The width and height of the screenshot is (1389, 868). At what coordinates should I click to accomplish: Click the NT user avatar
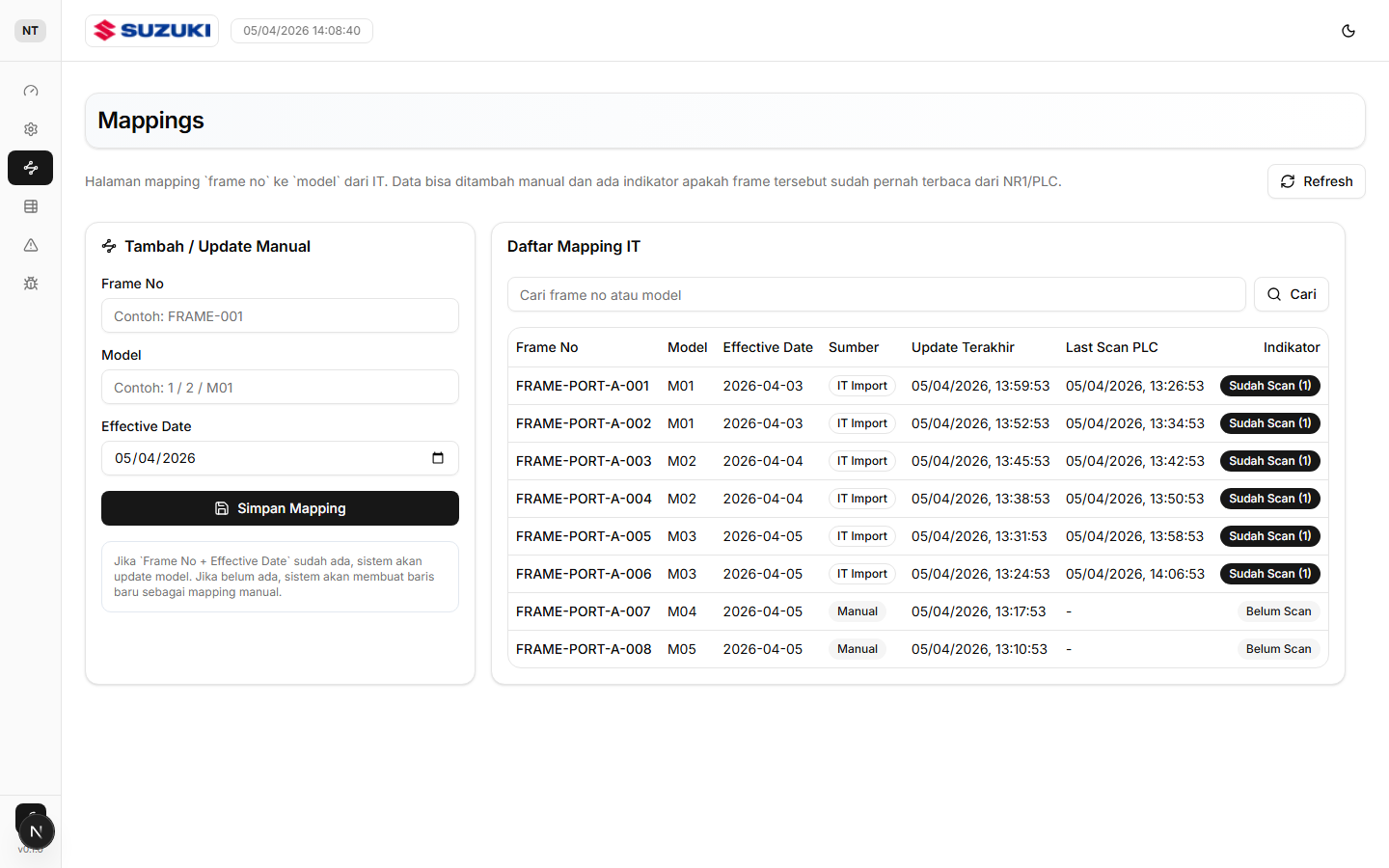31,31
